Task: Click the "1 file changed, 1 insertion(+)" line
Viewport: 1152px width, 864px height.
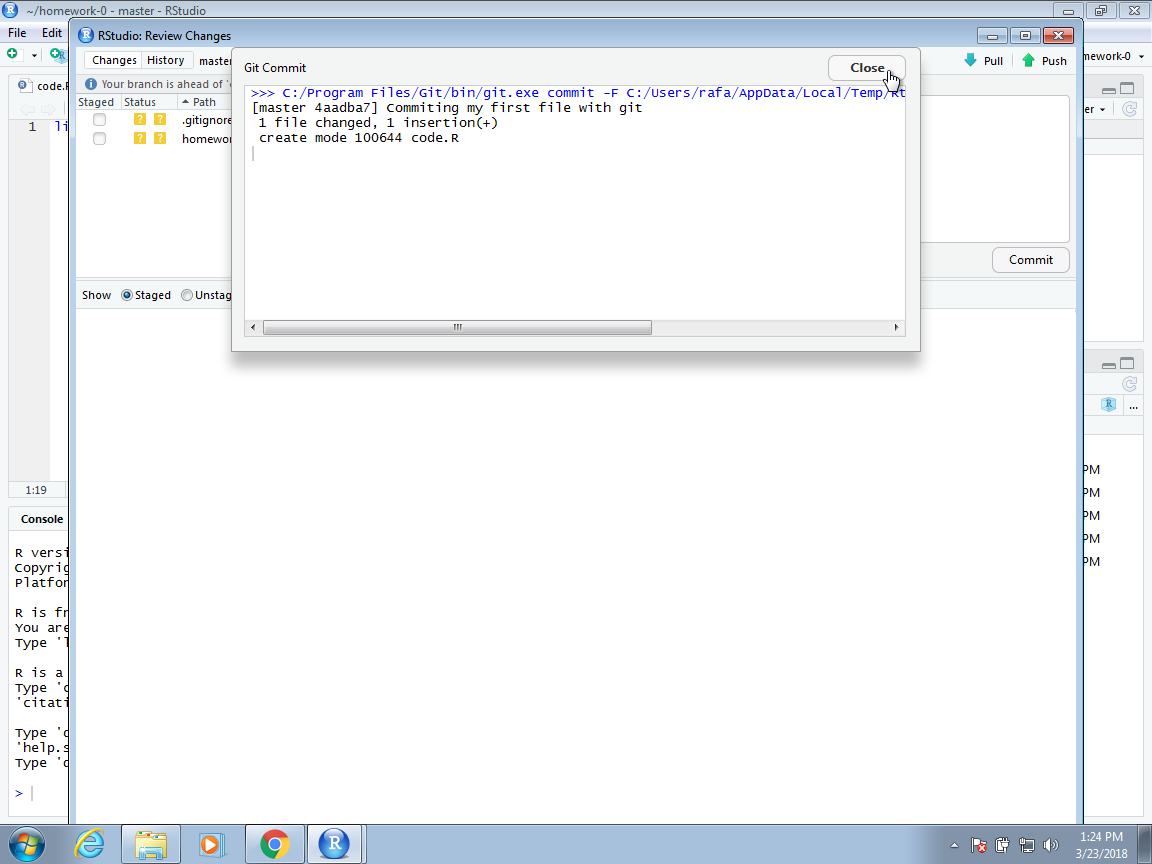Action: pyautogui.click(x=378, y=123)
